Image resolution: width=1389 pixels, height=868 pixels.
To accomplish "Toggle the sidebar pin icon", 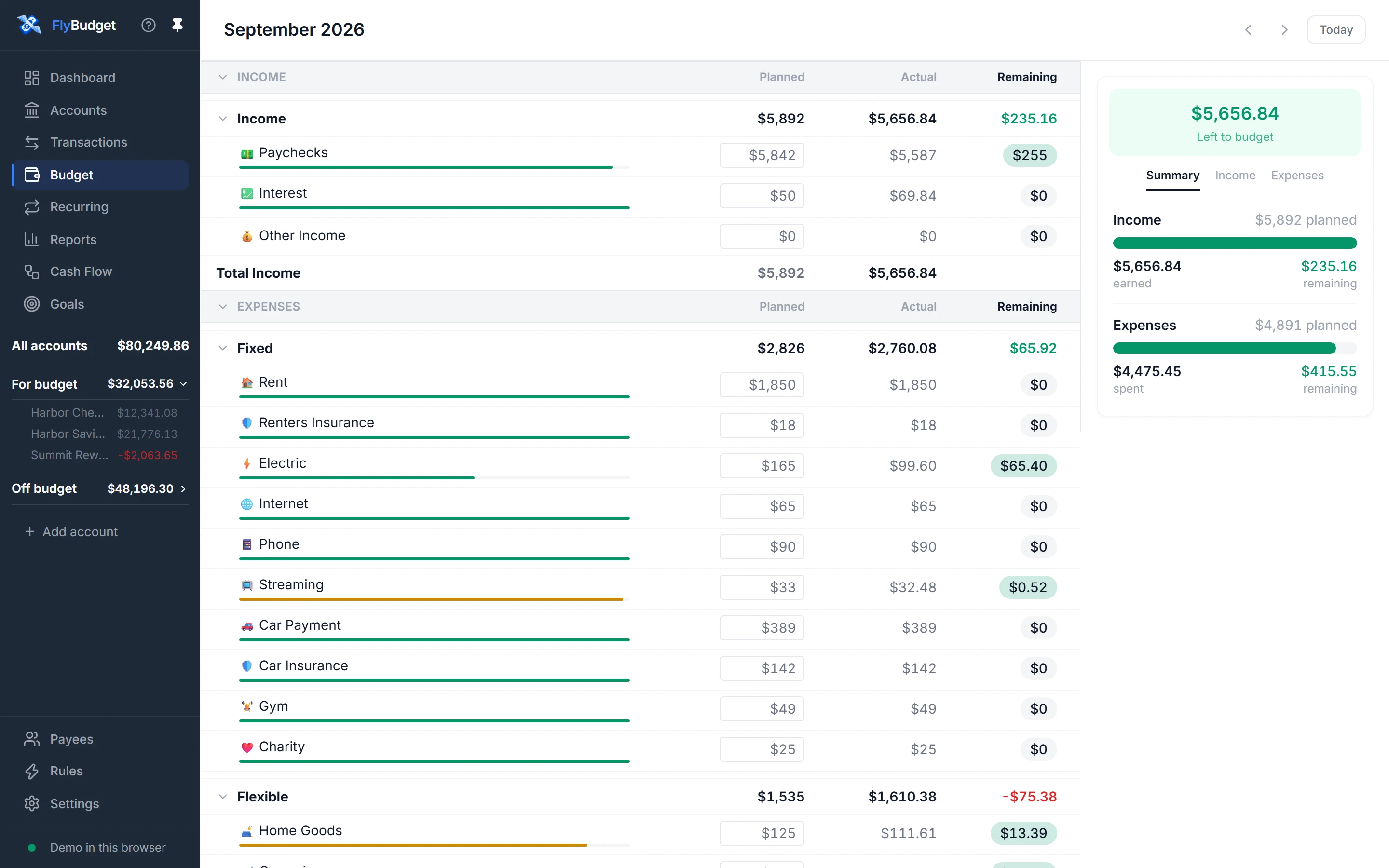I will [x=177, y=25].
